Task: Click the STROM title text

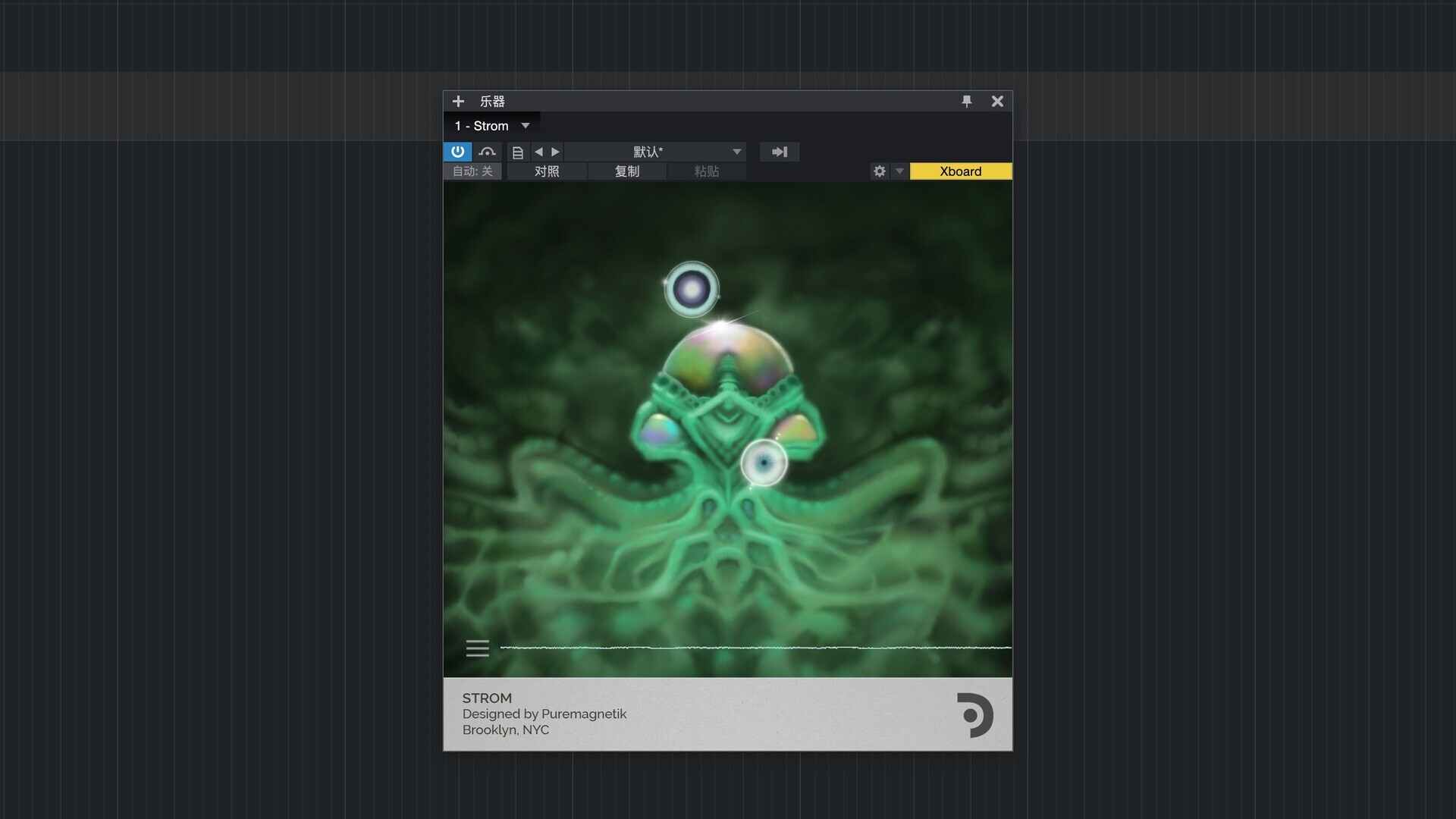Action: click(x=487, y=698)
